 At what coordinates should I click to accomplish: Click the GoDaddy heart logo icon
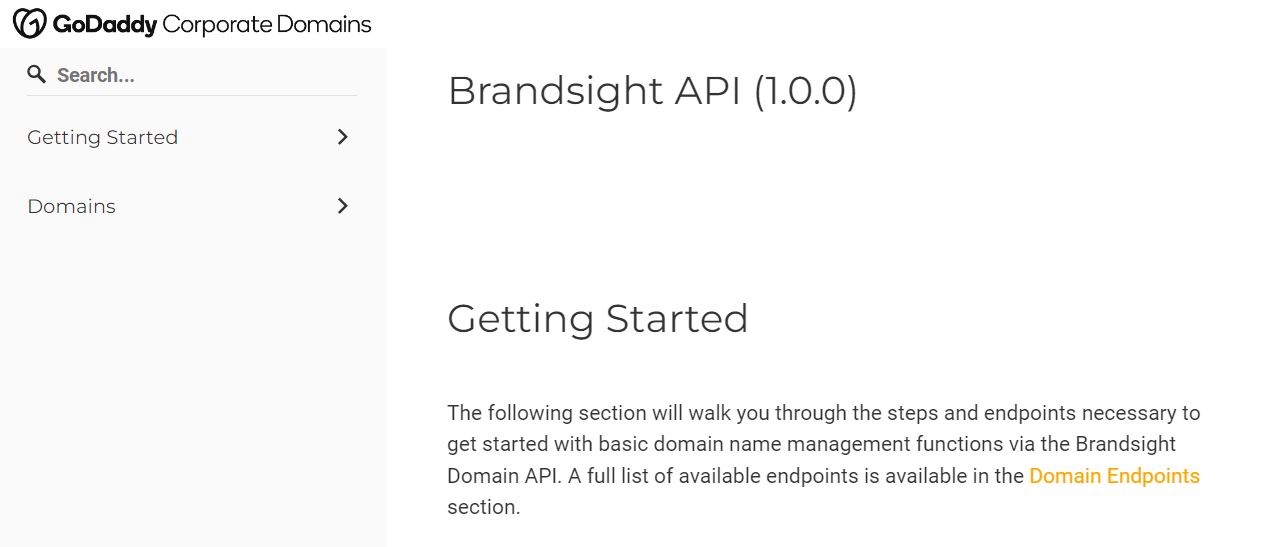pyautogui.click(x=30, y=24)
